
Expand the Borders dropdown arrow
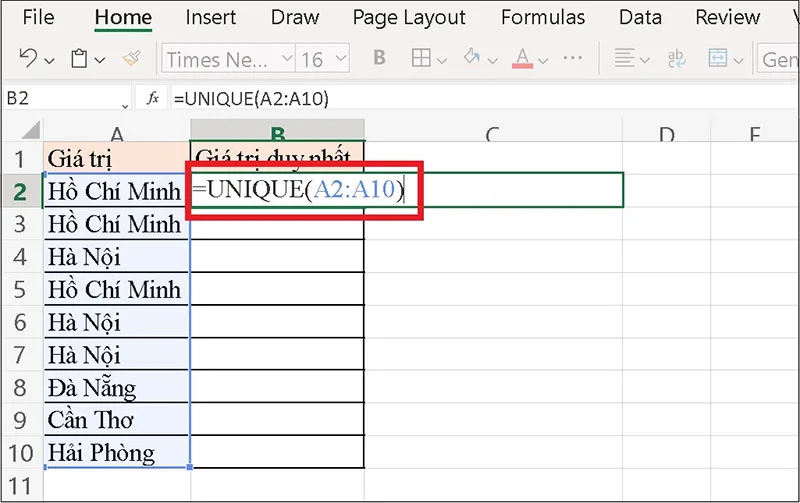click(442, 61)
